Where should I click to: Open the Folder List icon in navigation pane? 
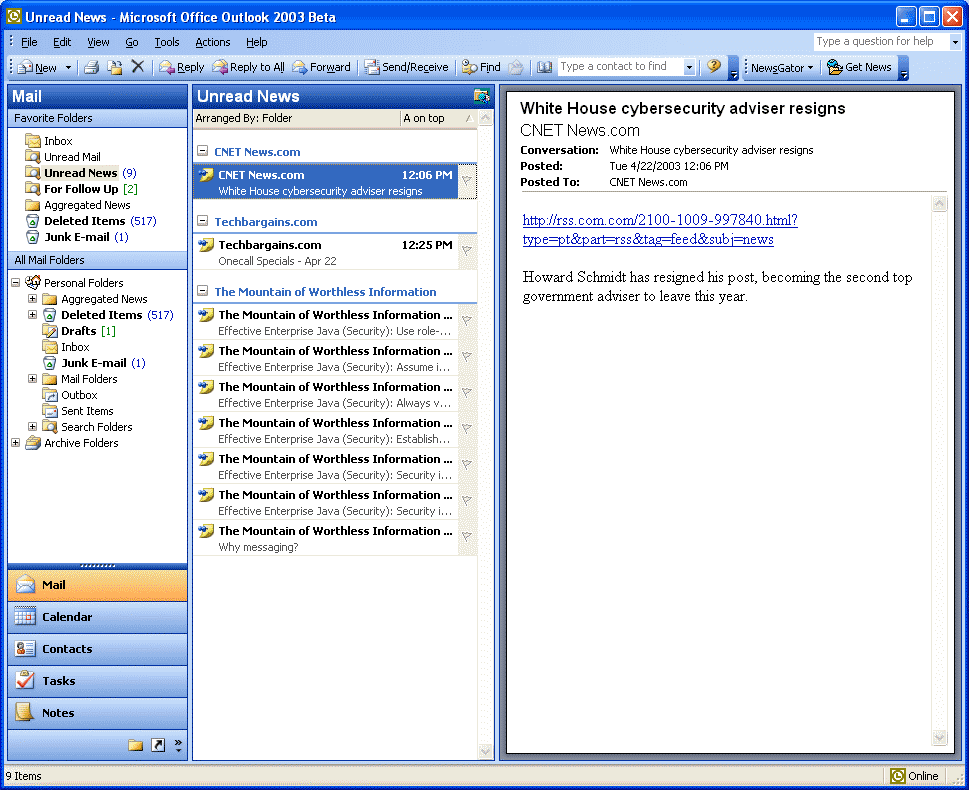(136, 745)
